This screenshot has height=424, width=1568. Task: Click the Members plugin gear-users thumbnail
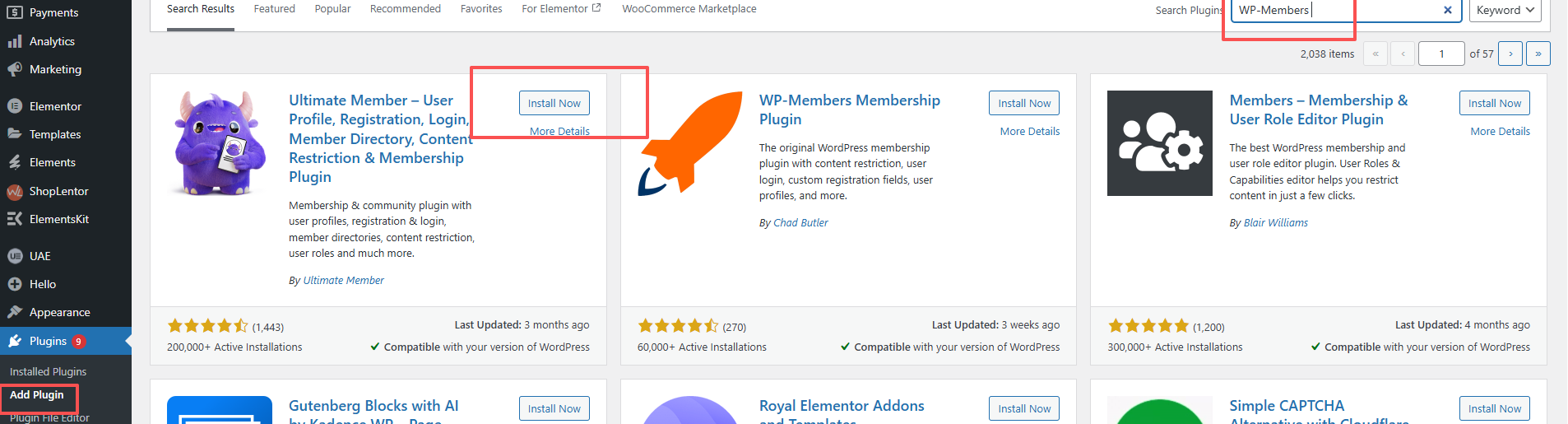[1160, 143]
